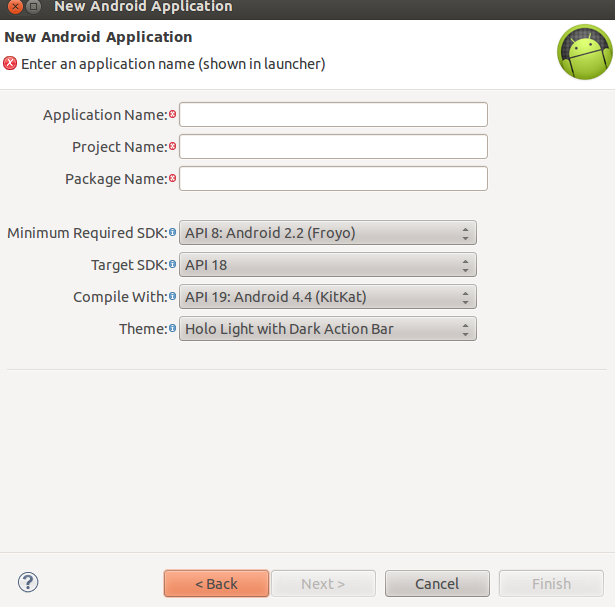This screenshot has height=607, width=615.
Task: Click the bold 'New Android Application' page heading
Action: 98,37
